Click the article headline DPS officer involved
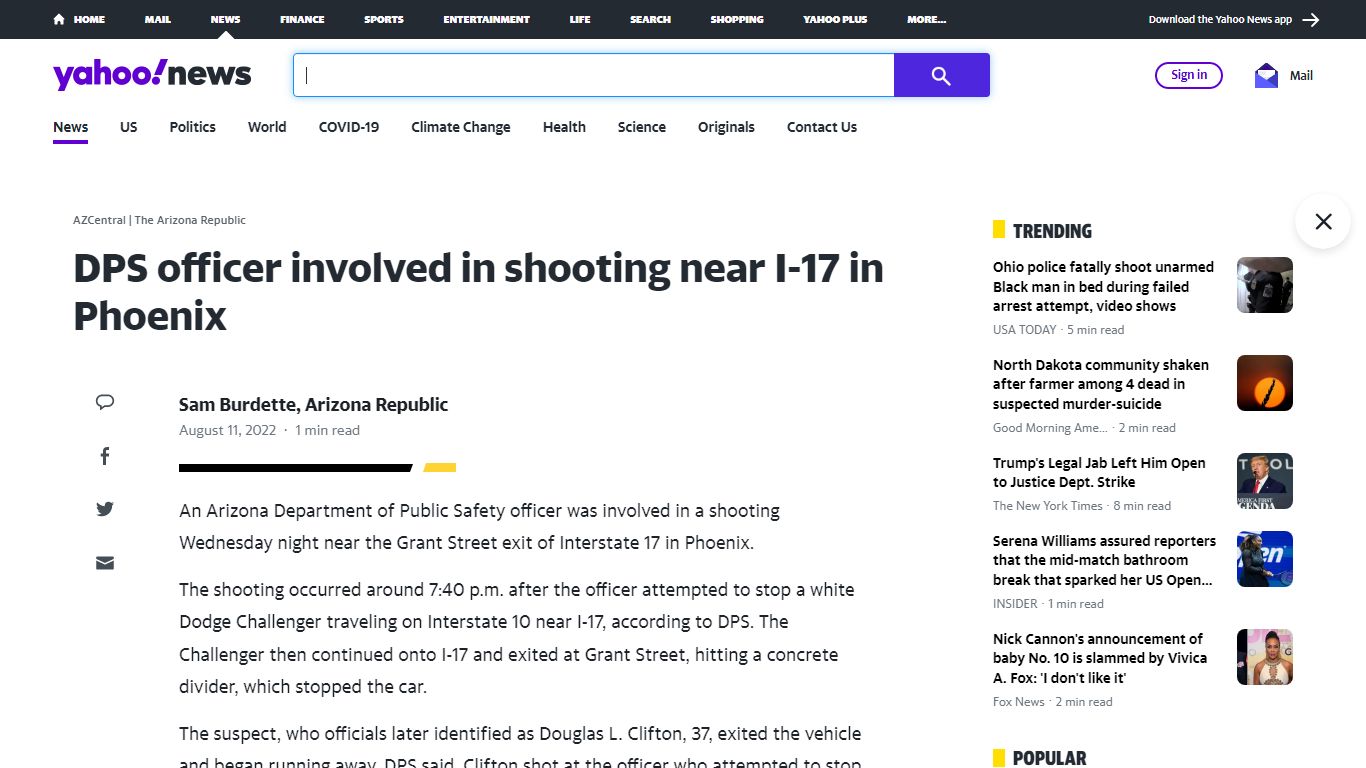The image size is (1366, 768). click(x=478, y=292)
